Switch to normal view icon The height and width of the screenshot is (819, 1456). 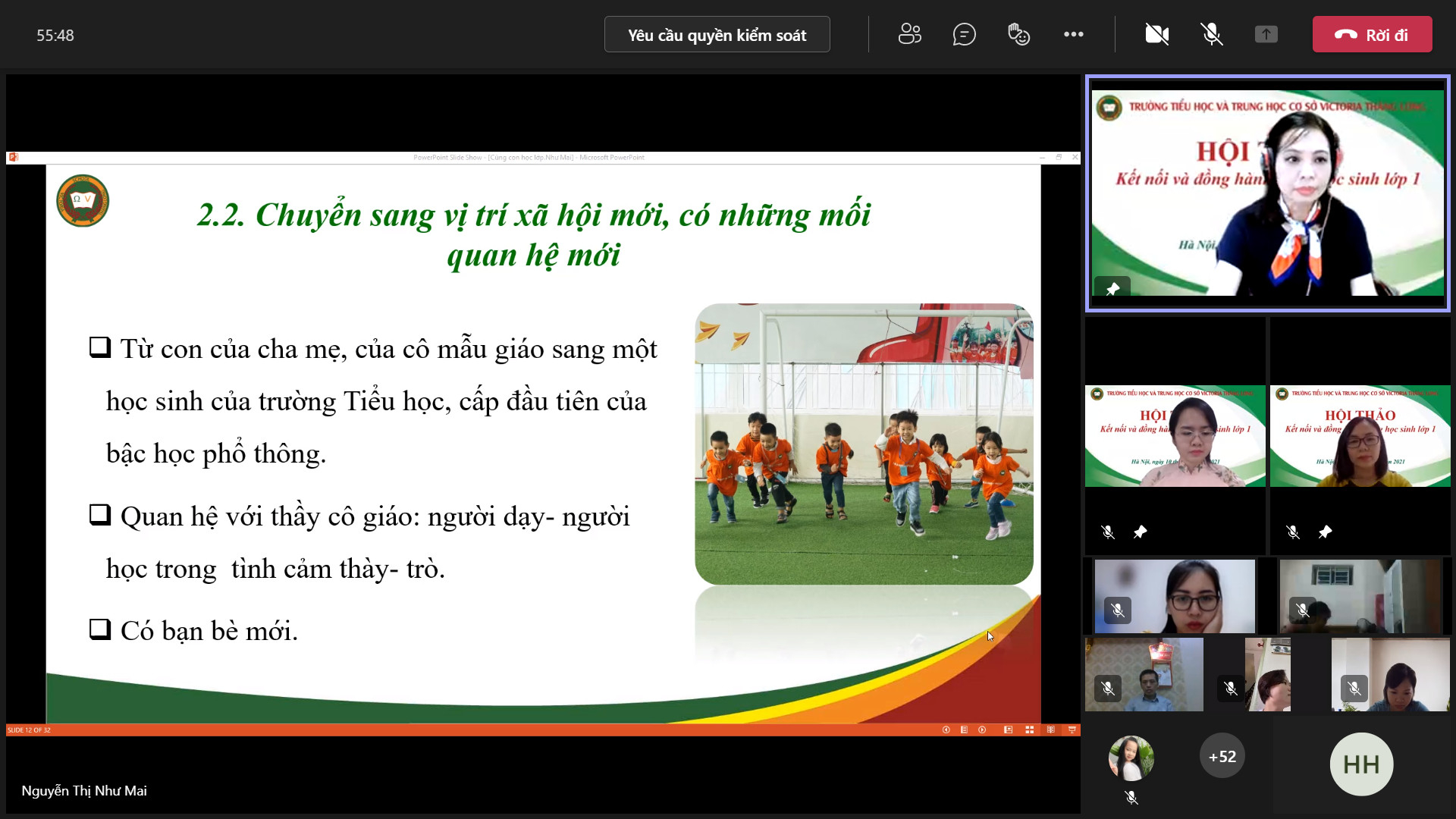point(1008,730)
